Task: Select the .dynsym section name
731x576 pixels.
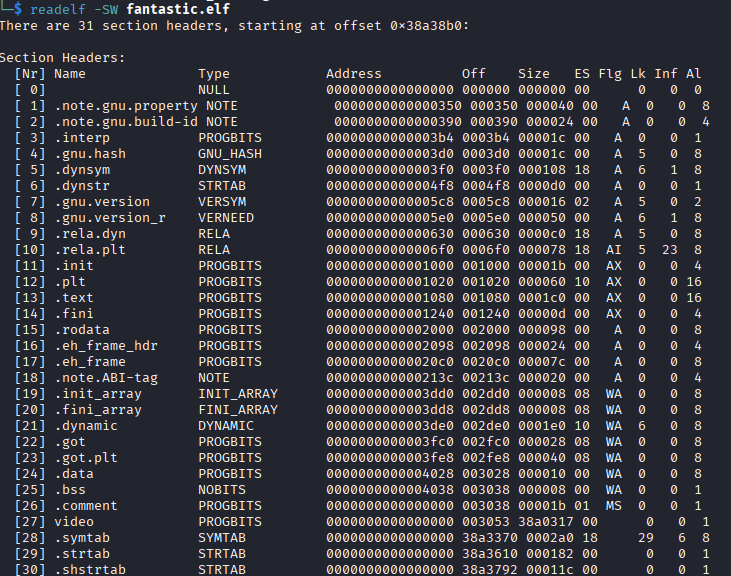Action: point(82,170)
